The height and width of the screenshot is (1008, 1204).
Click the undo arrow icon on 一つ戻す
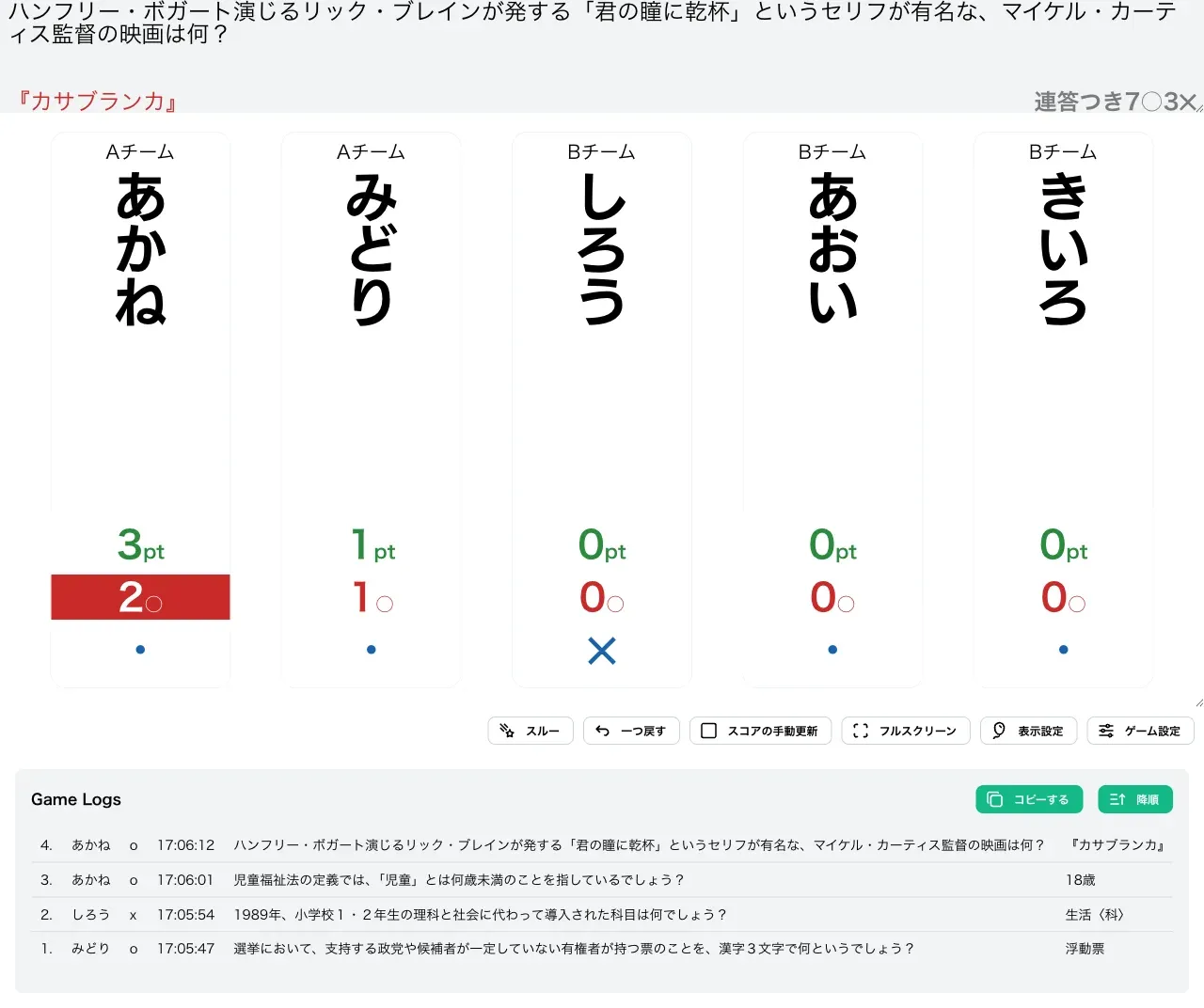(x=603, y=731)
